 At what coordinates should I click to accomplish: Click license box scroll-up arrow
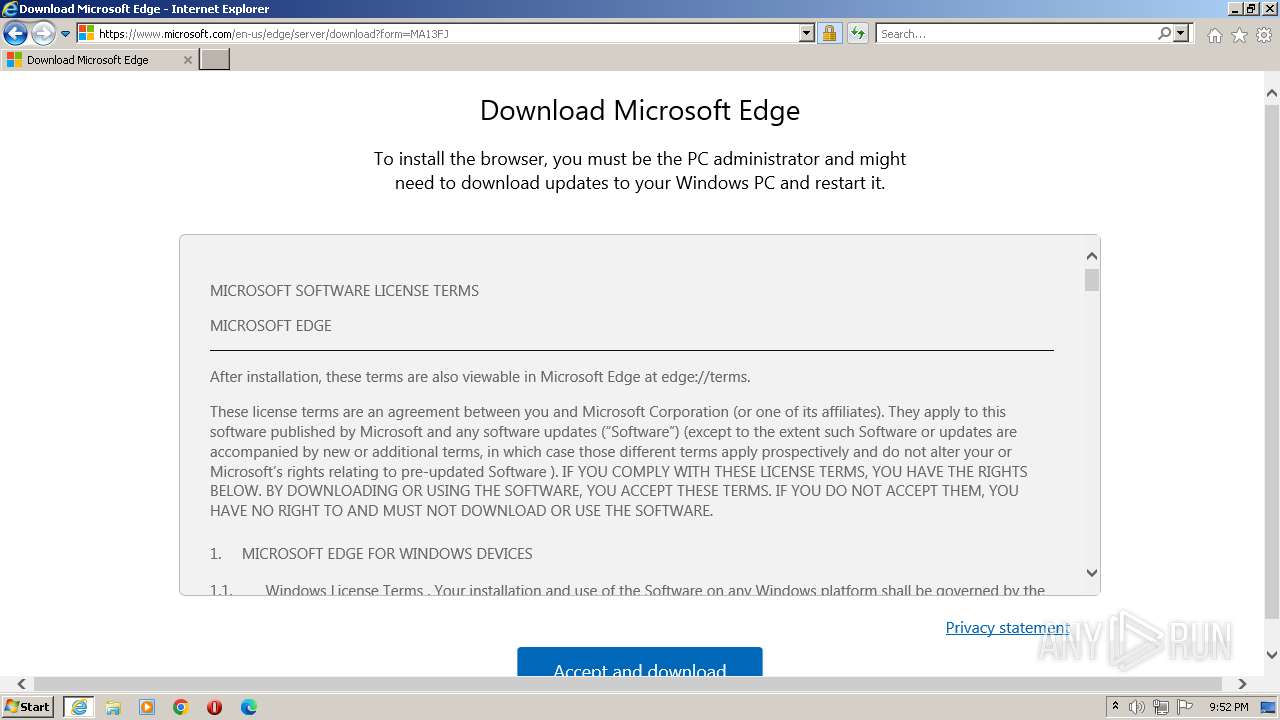point(1092,257)
